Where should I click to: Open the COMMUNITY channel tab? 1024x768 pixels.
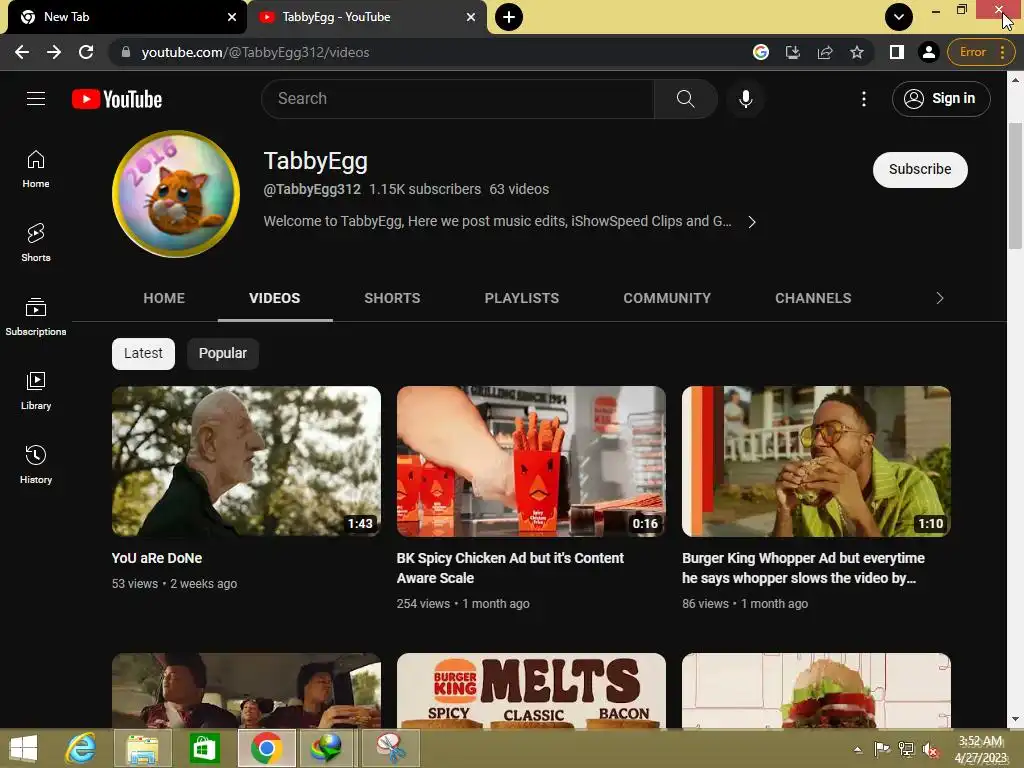pyautogui.click(x=667, y=298)
